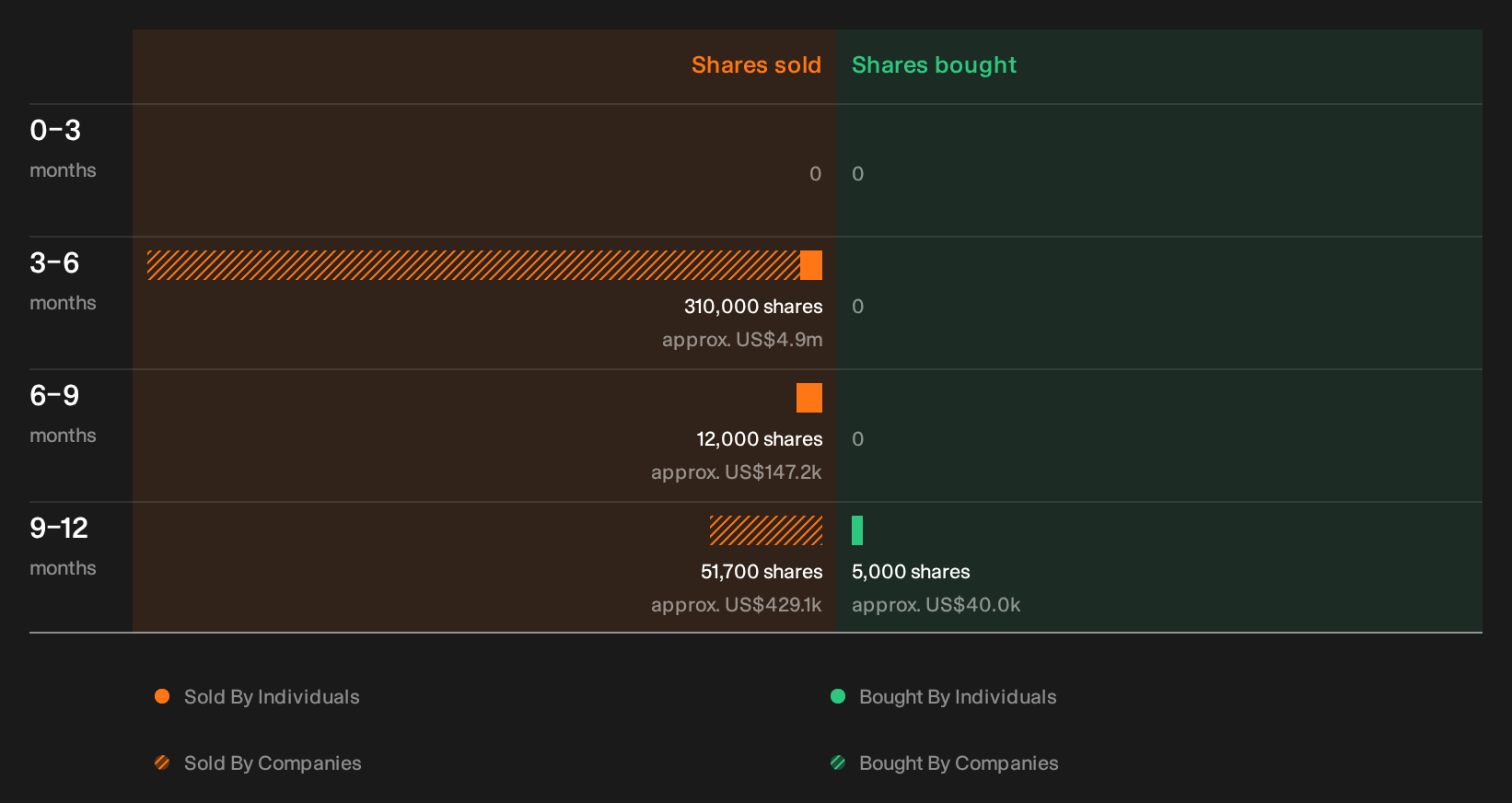
Task: Select the "Shares bought" column header
Action: (x=934, y=65)
